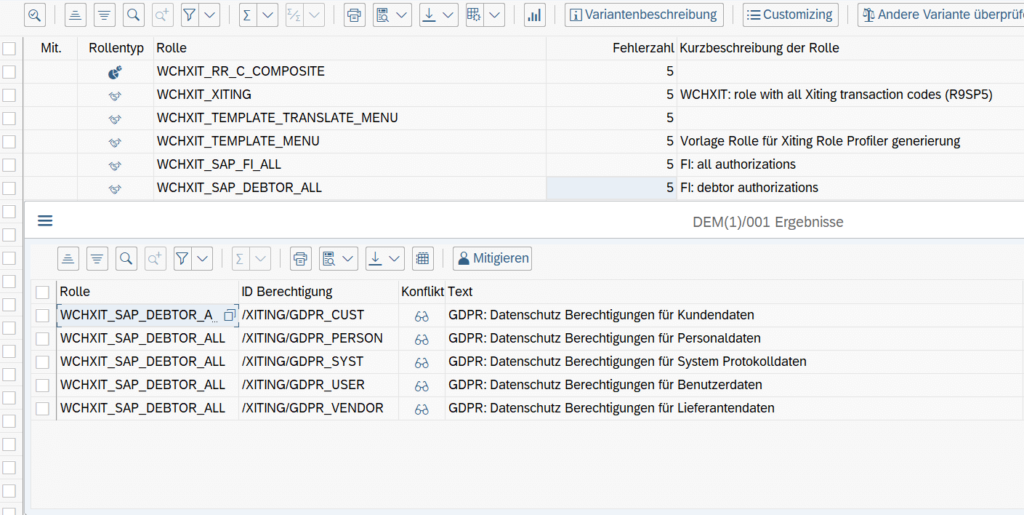Tick the checkbox for /XITING/GDPR_VENDOR row

[42, 409]
